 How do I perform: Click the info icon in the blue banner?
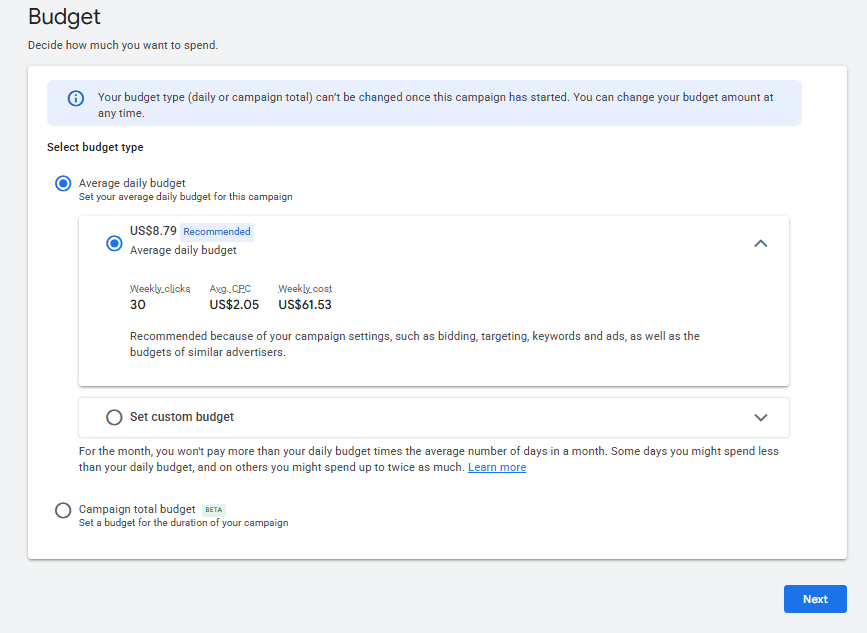pos(75,98)
